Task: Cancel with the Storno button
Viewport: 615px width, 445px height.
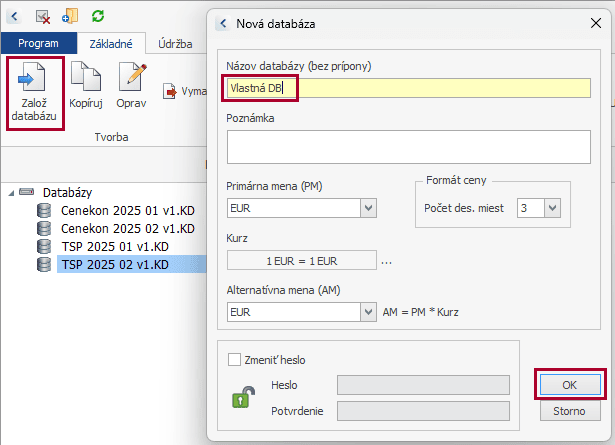Action: (x=569, y=411)
